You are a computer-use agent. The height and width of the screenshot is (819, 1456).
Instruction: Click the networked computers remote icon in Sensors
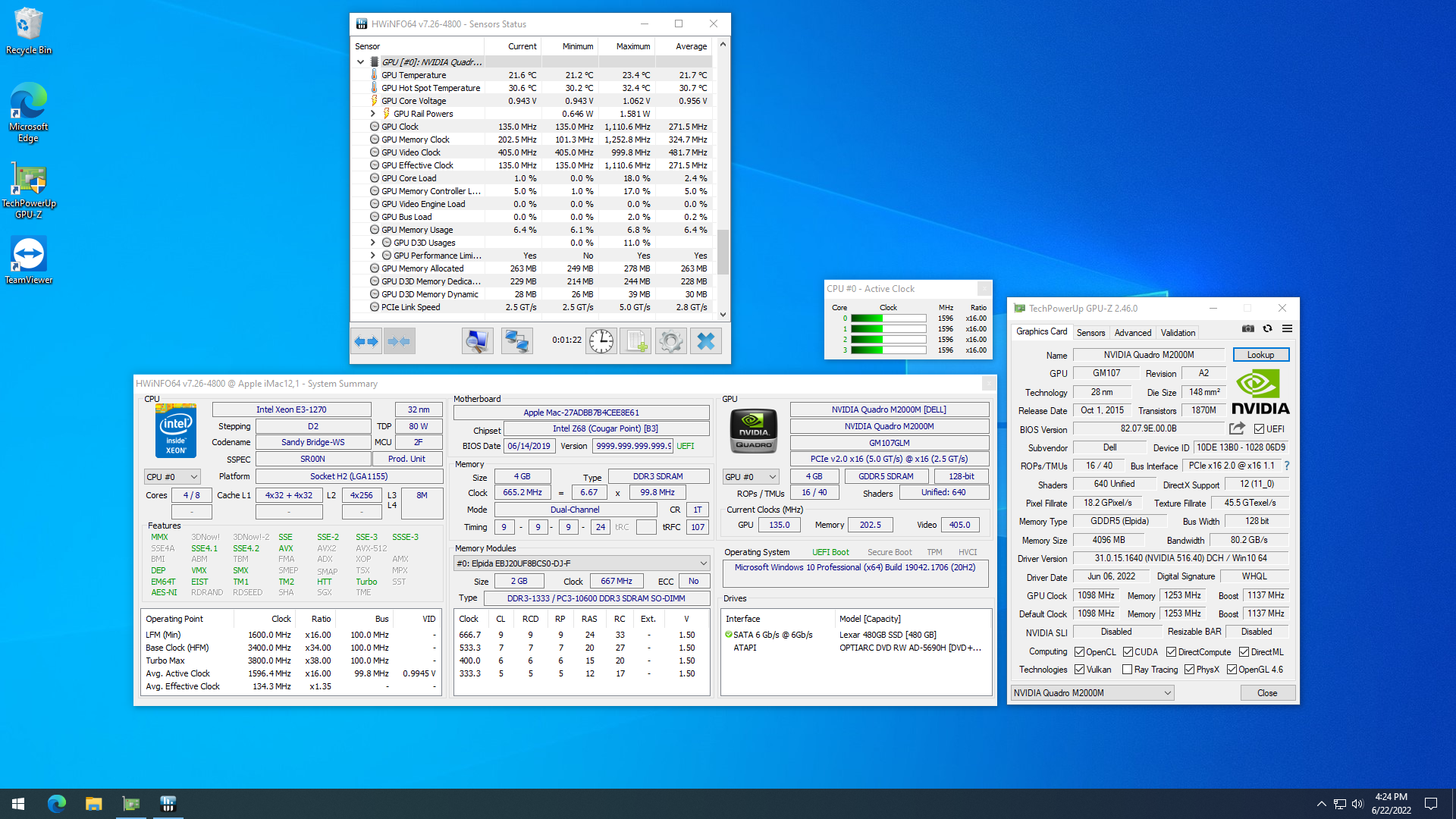(517, 341)
